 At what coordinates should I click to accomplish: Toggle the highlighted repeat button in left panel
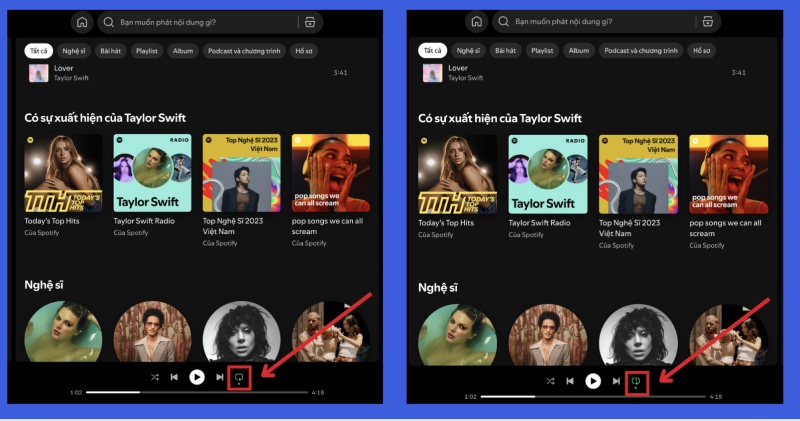tap(240, 378)
